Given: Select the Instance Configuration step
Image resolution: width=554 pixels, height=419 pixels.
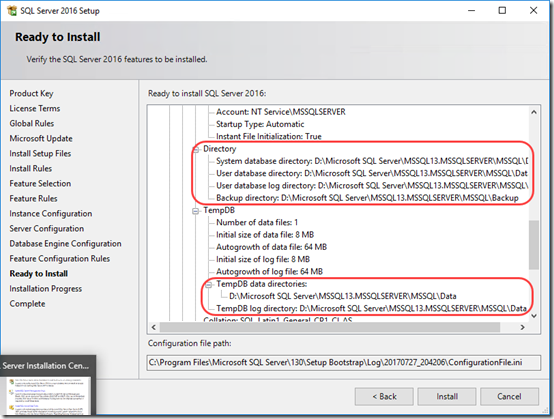Looking at the screenshot, I should (x=51, y=213).
